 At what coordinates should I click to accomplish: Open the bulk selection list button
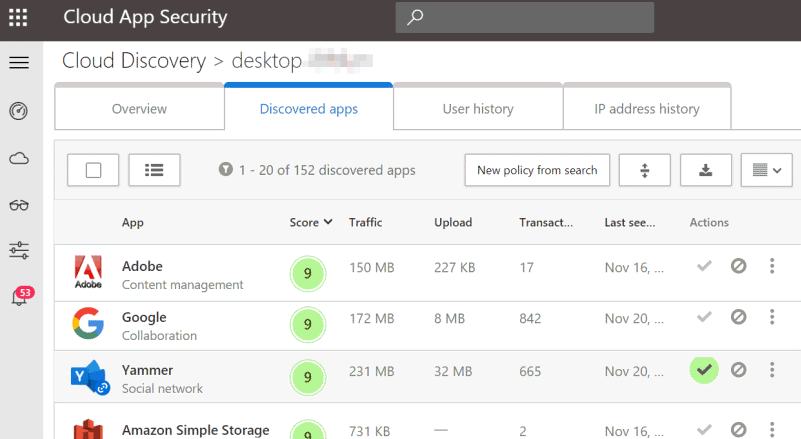(154, 170)
